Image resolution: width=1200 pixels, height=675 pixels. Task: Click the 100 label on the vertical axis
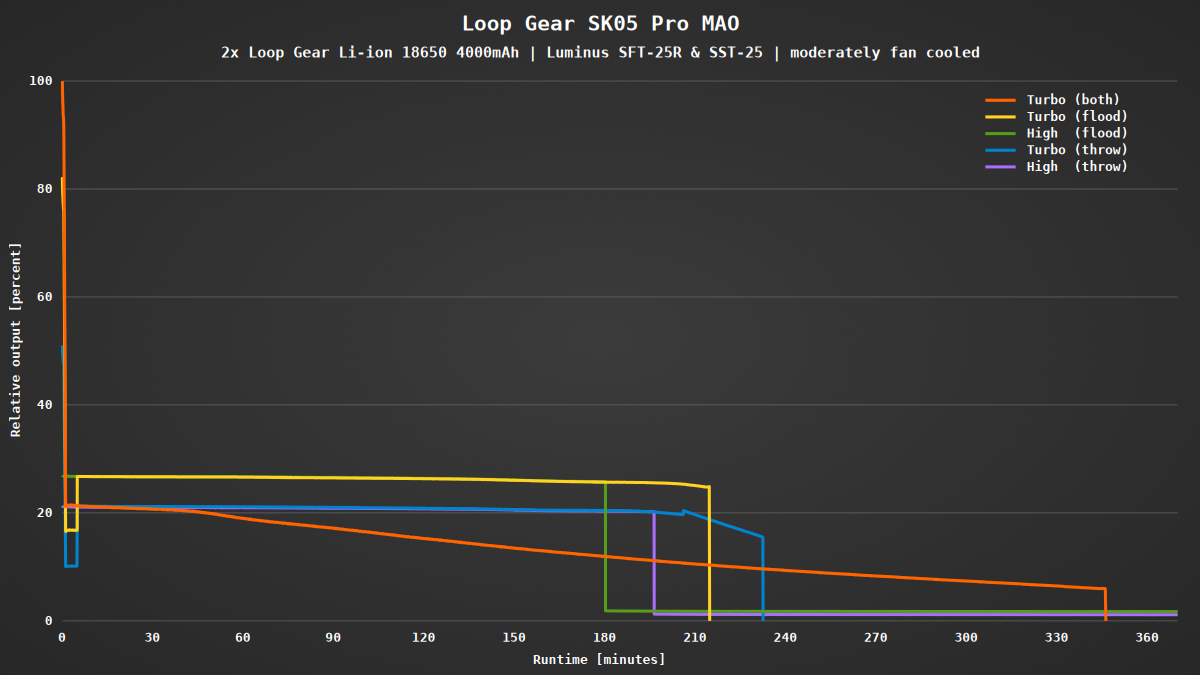pyautogui.click(x=41, y=81)
